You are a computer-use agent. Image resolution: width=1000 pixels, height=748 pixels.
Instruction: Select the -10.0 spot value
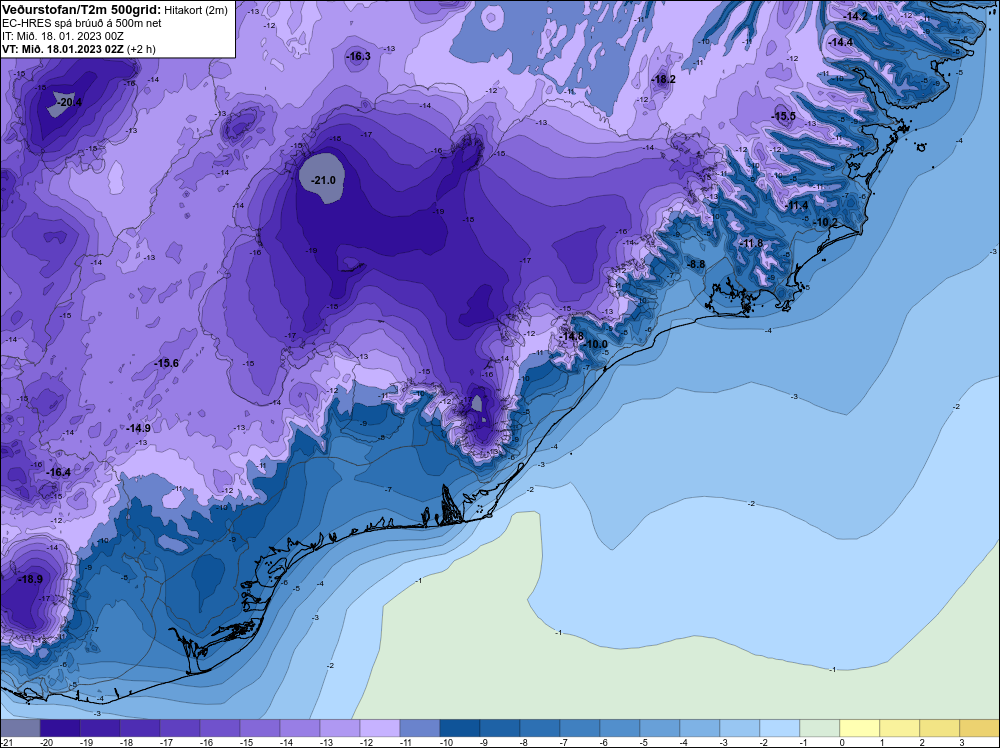tap(596, 344)
